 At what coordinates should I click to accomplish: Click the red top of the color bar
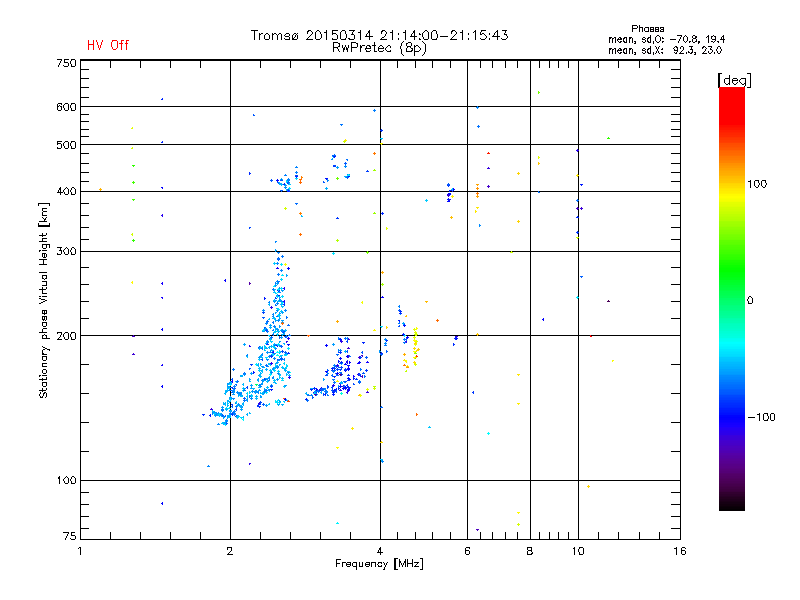(x=732, y=98)
